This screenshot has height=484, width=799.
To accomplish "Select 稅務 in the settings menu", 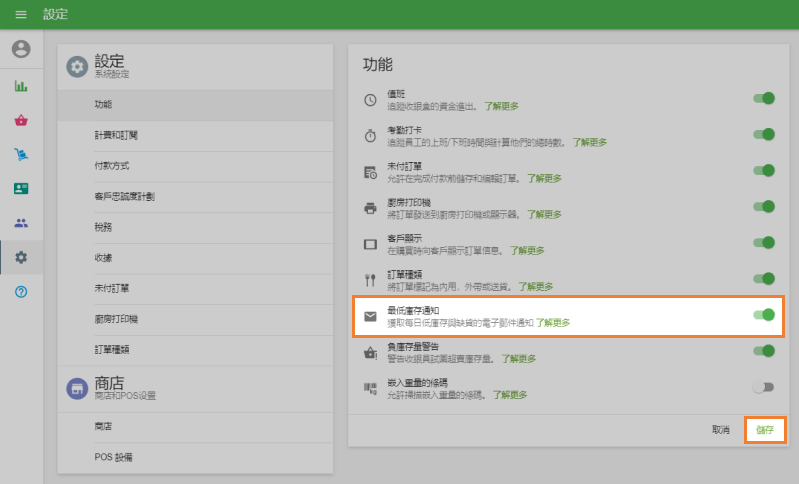I will tap(195, 227).
